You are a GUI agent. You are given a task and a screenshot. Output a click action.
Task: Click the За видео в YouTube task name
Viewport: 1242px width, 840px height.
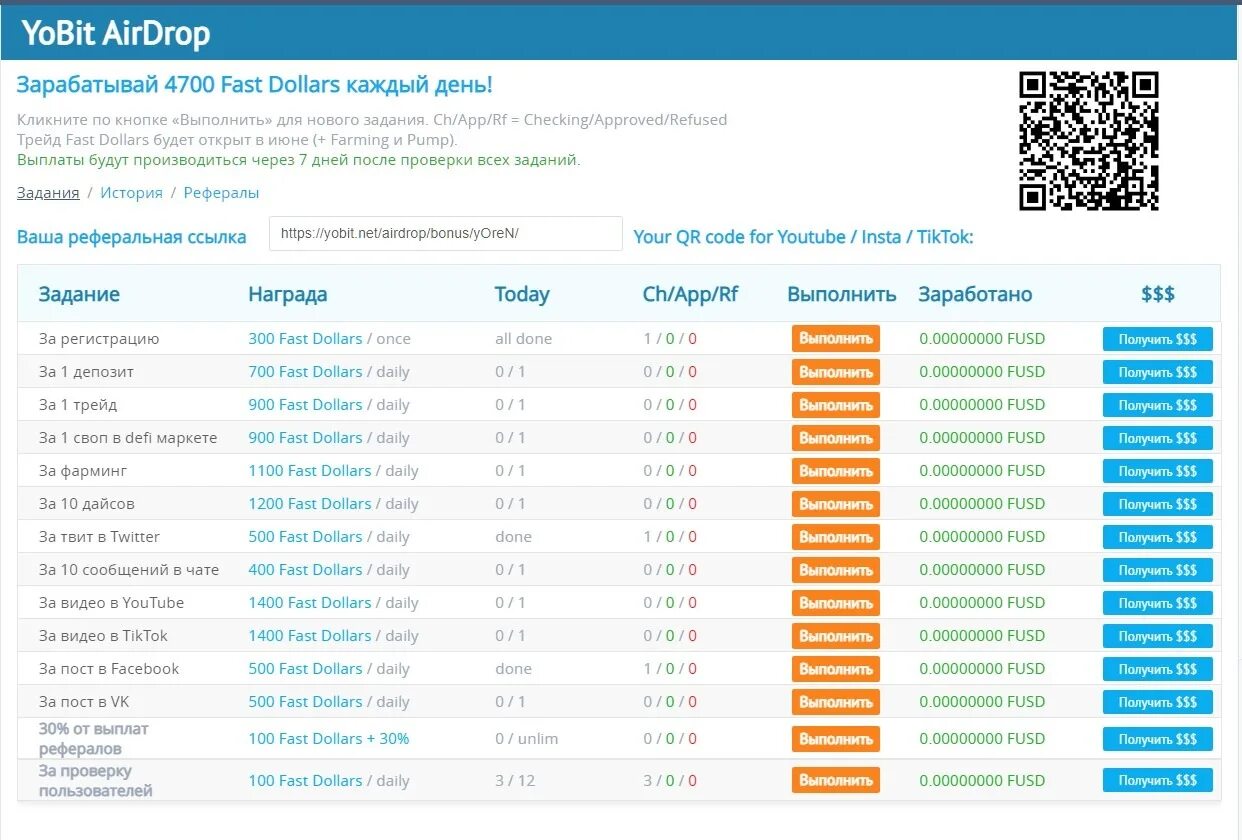[111, 602]
